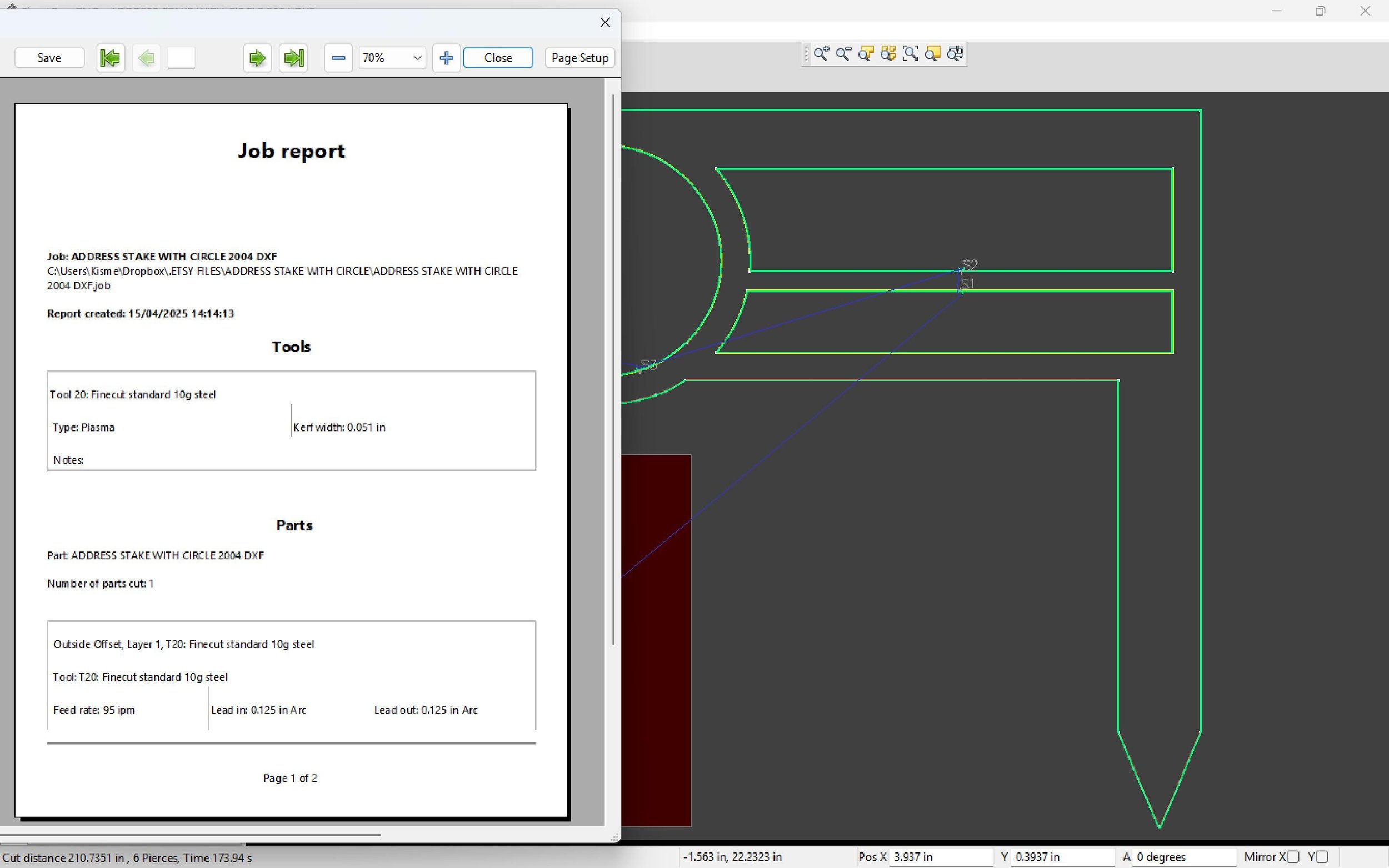
Task: Click the cursor coordinates in status bar
Action: (x=732, y=857)
